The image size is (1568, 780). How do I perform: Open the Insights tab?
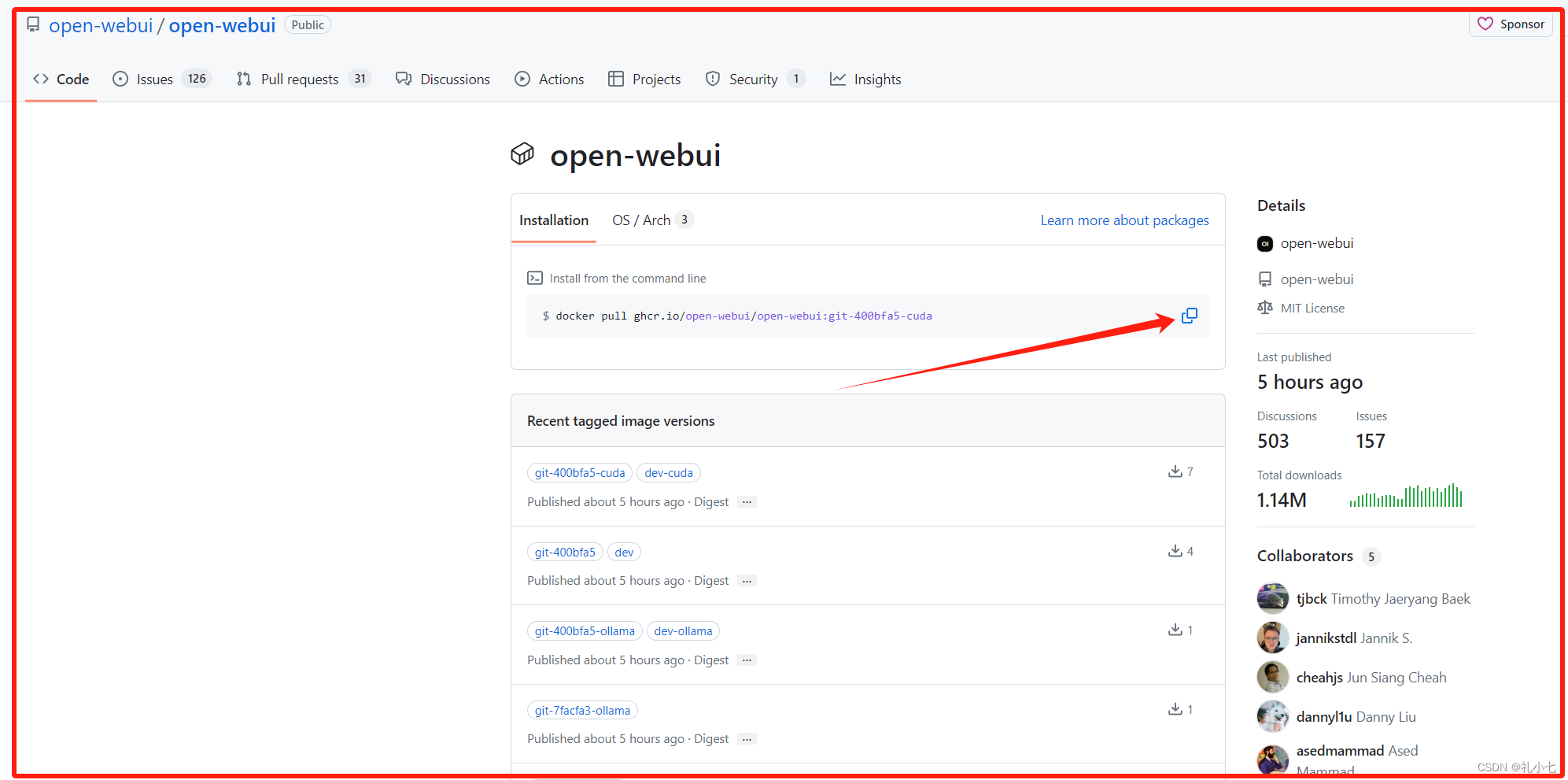(865, 79)
